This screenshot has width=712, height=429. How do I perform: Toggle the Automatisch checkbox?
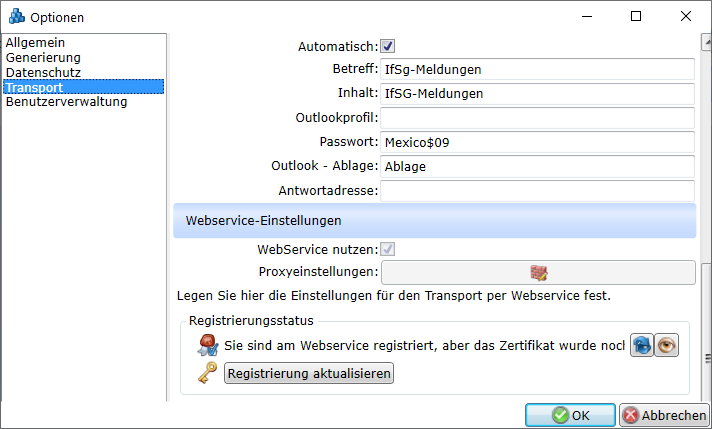tap(388, 46)
